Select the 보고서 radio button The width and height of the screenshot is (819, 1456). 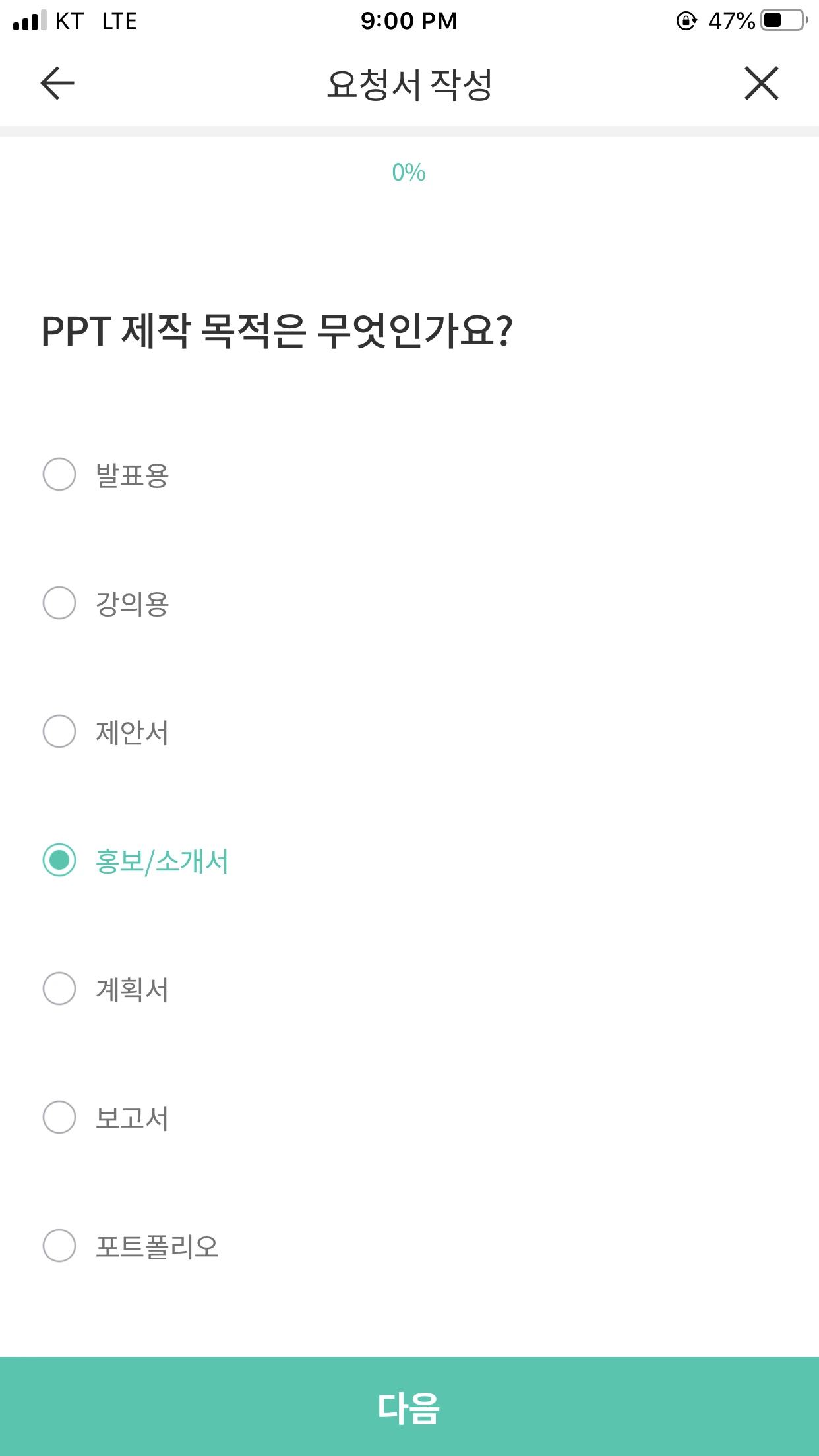click(x=59, y=1117)
